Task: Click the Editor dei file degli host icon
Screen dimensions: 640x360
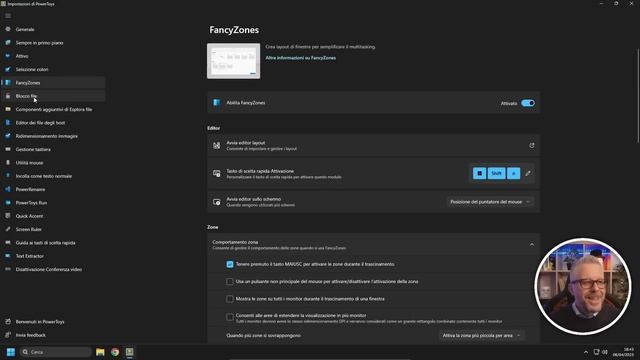Action: (8, 122)
